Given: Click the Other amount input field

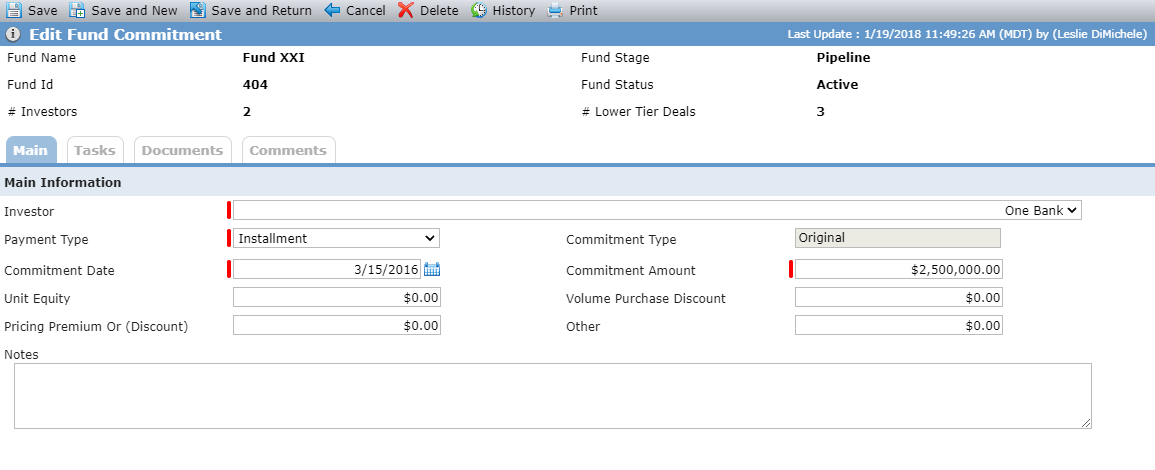Looking at the screenshot, I should click(x=899, y=326).
